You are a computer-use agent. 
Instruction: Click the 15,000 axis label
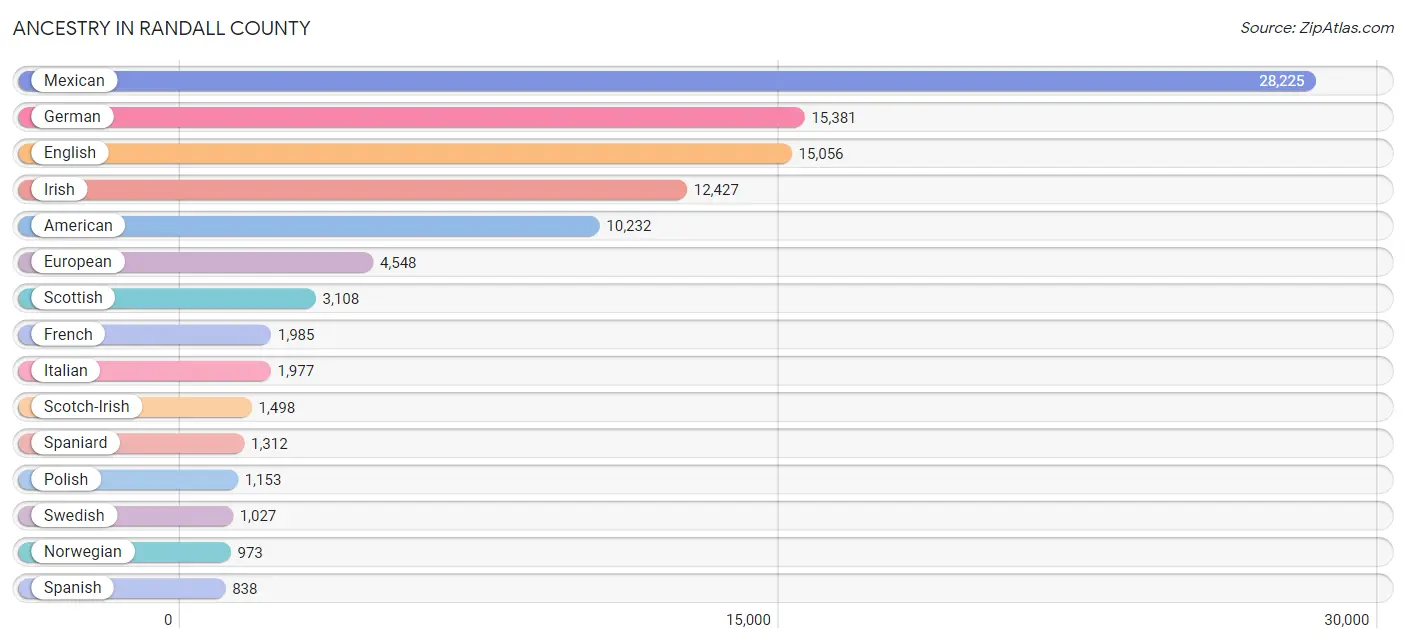tap(749, 620)
